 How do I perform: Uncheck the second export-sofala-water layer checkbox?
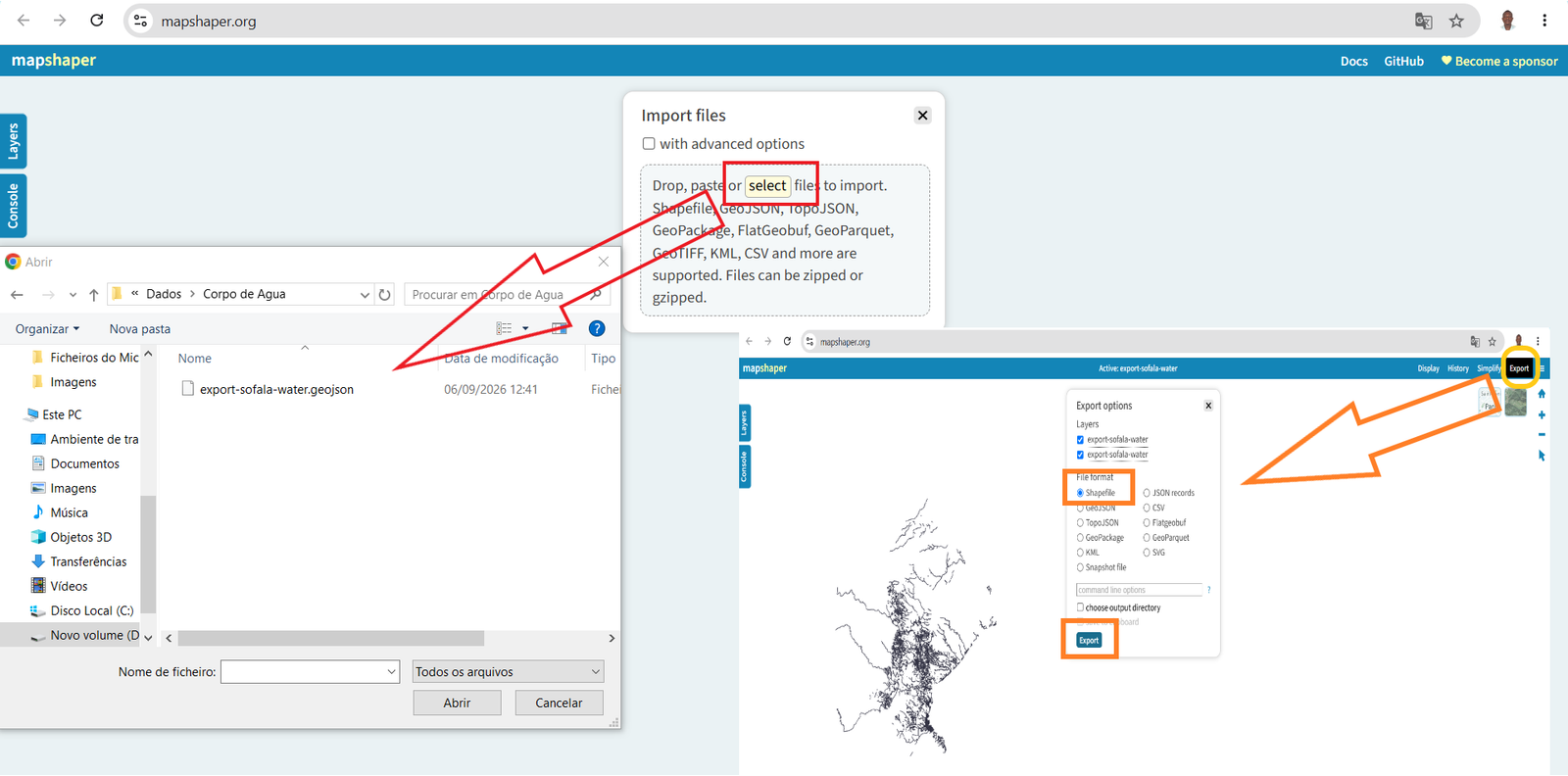pyautogui.click(x=1080, y=455)
